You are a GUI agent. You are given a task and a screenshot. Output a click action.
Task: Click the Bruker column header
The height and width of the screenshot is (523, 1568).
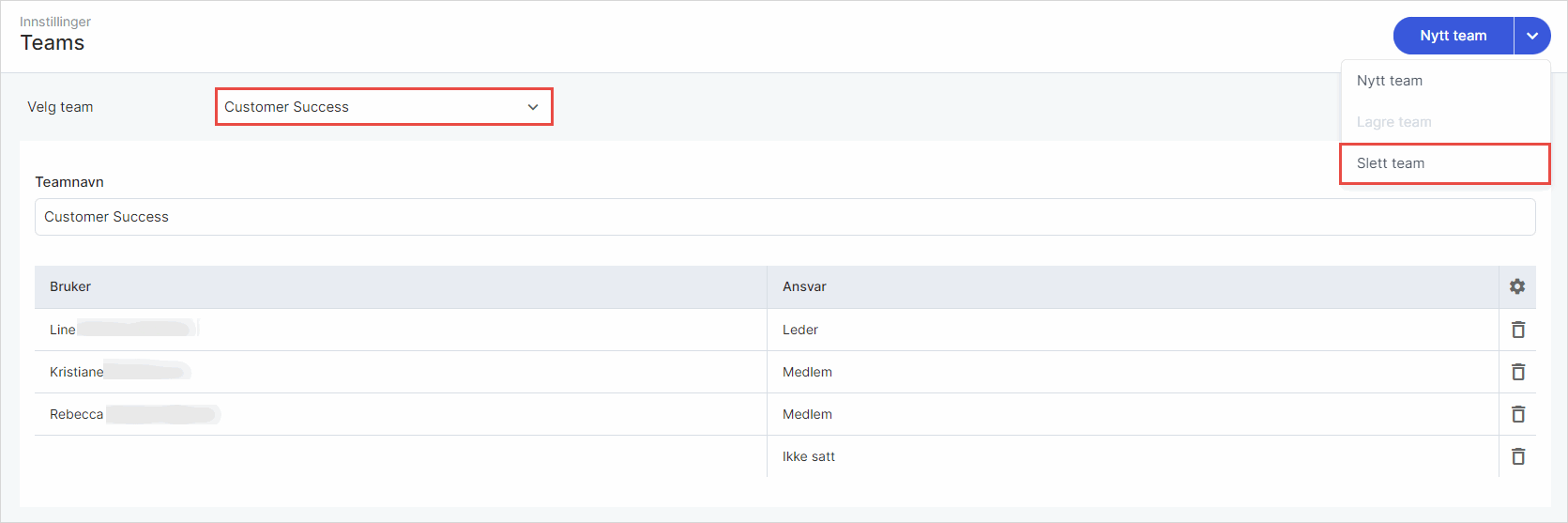[x=70, y=286]
